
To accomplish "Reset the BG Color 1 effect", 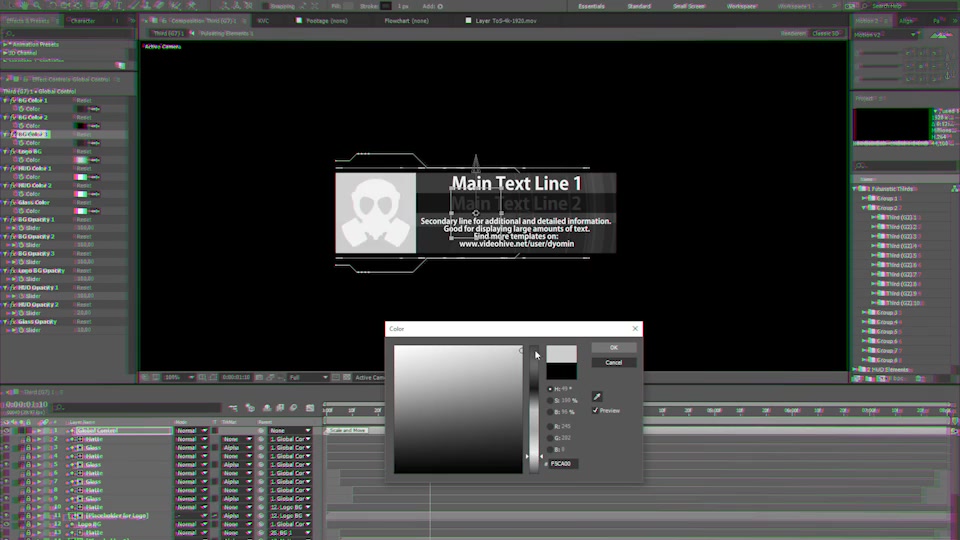I will (84, 100).
